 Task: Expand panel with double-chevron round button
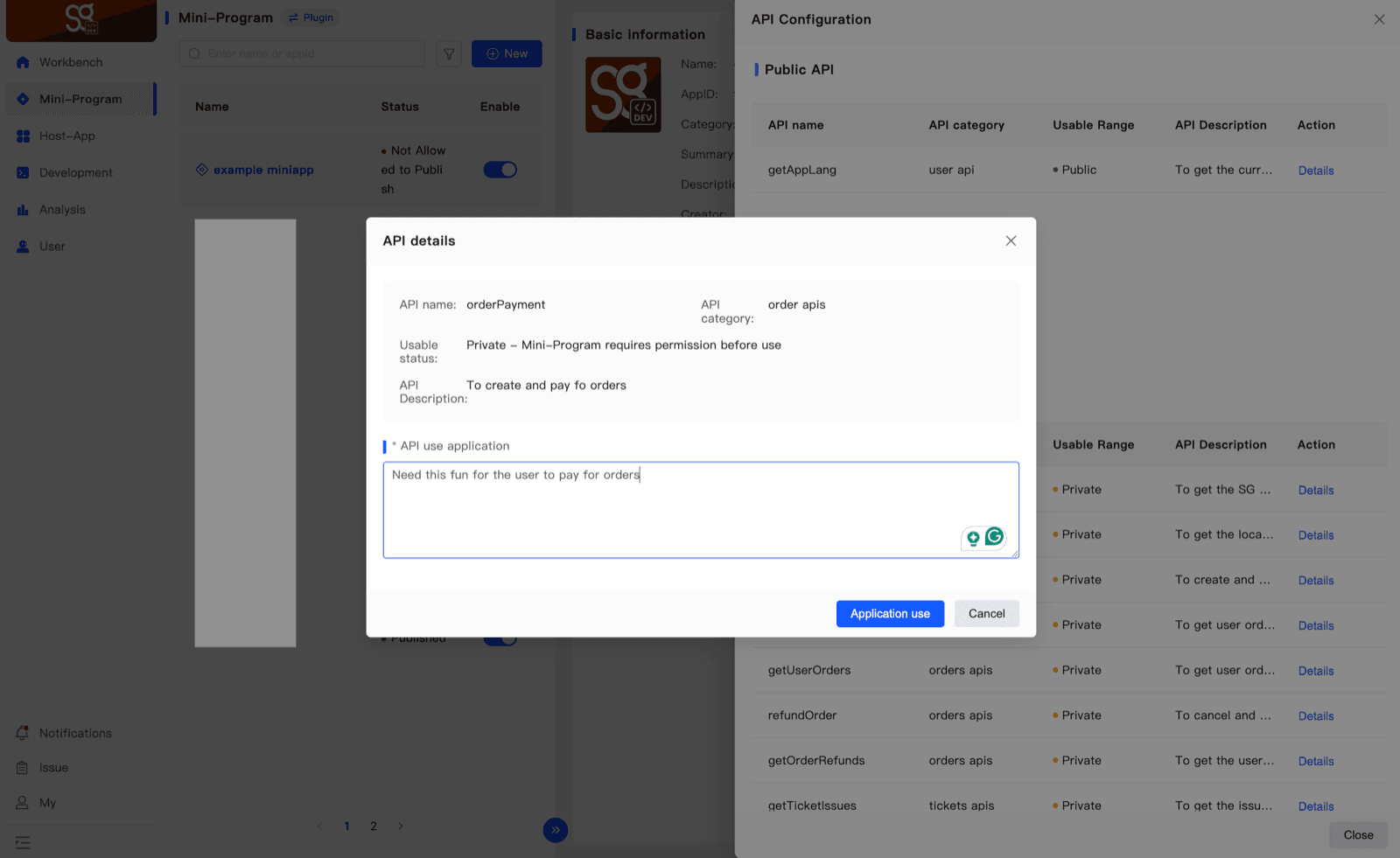pyautogui.click(x=556, y=830)
